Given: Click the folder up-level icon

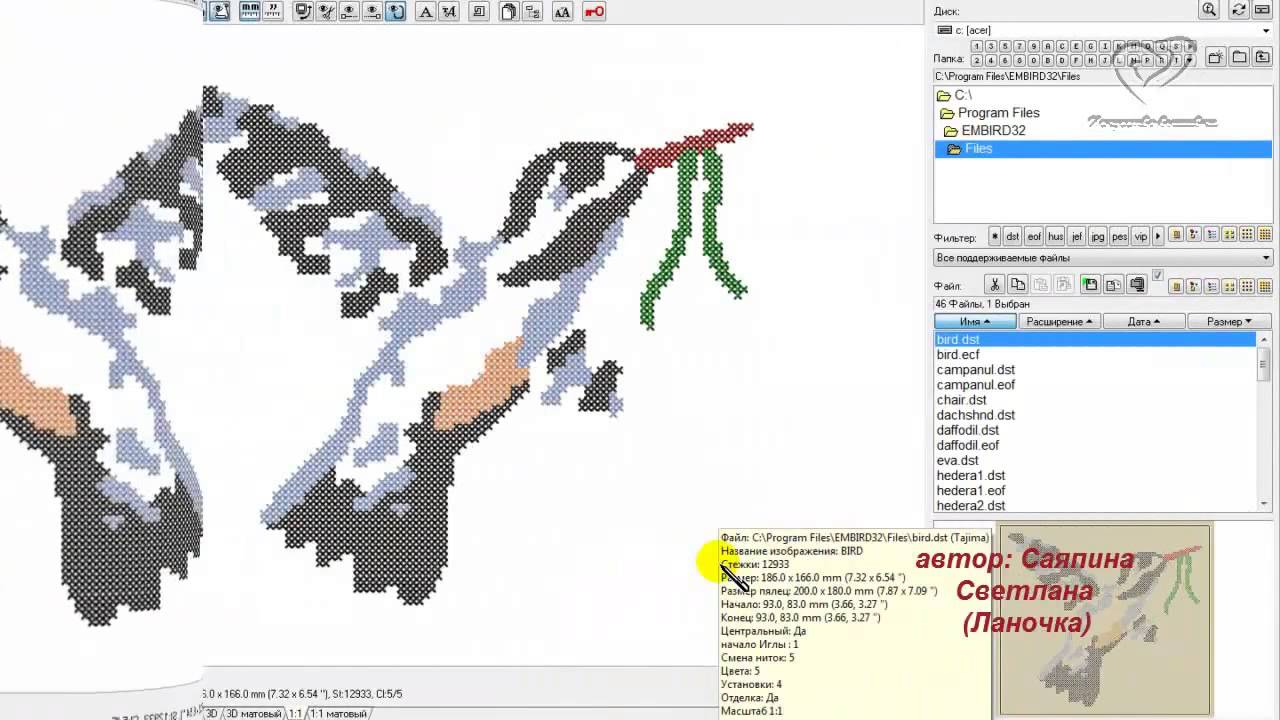Looking at the screenshot, I should [x=1263, y=57].
